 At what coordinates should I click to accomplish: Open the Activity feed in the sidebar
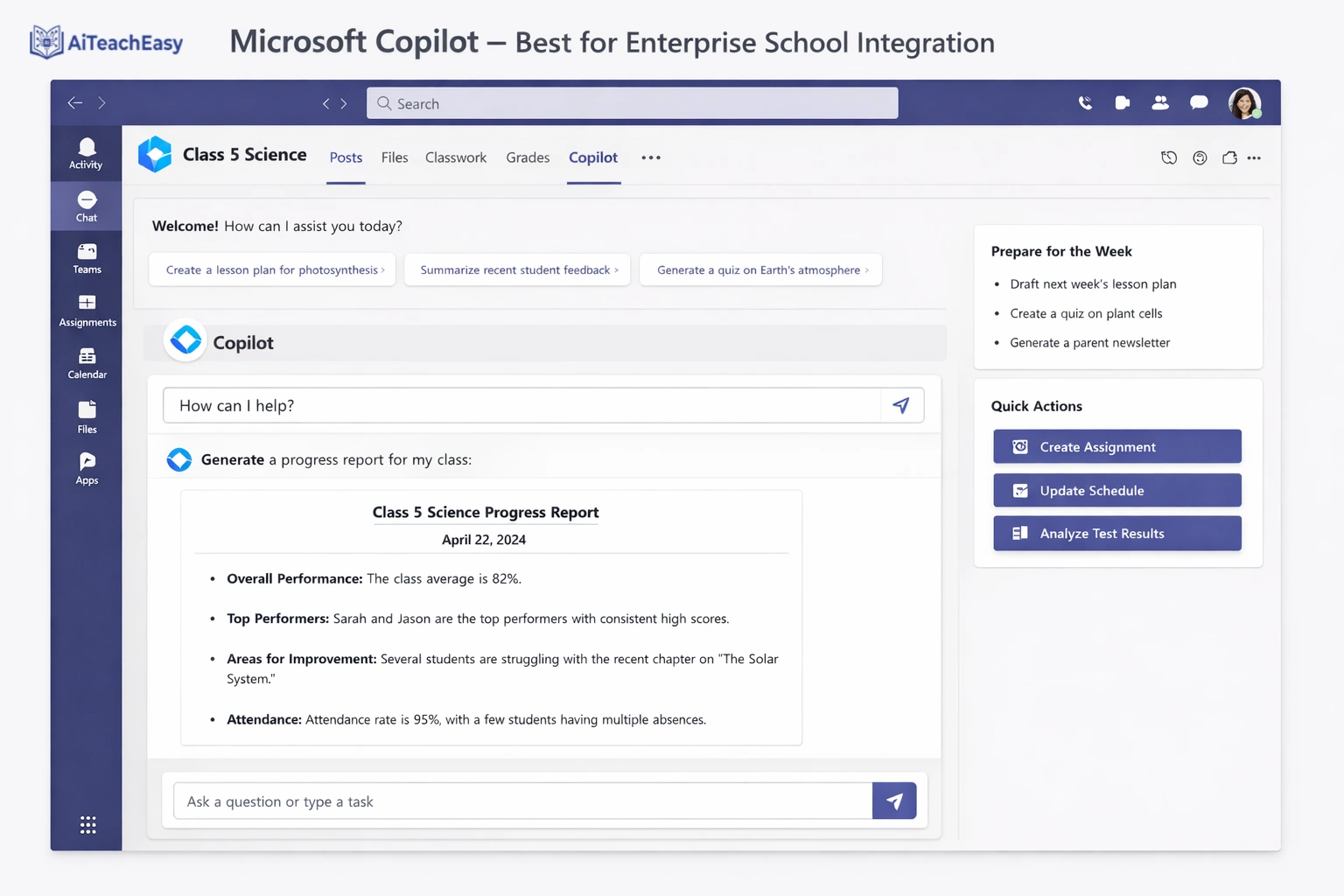(86, 153)
